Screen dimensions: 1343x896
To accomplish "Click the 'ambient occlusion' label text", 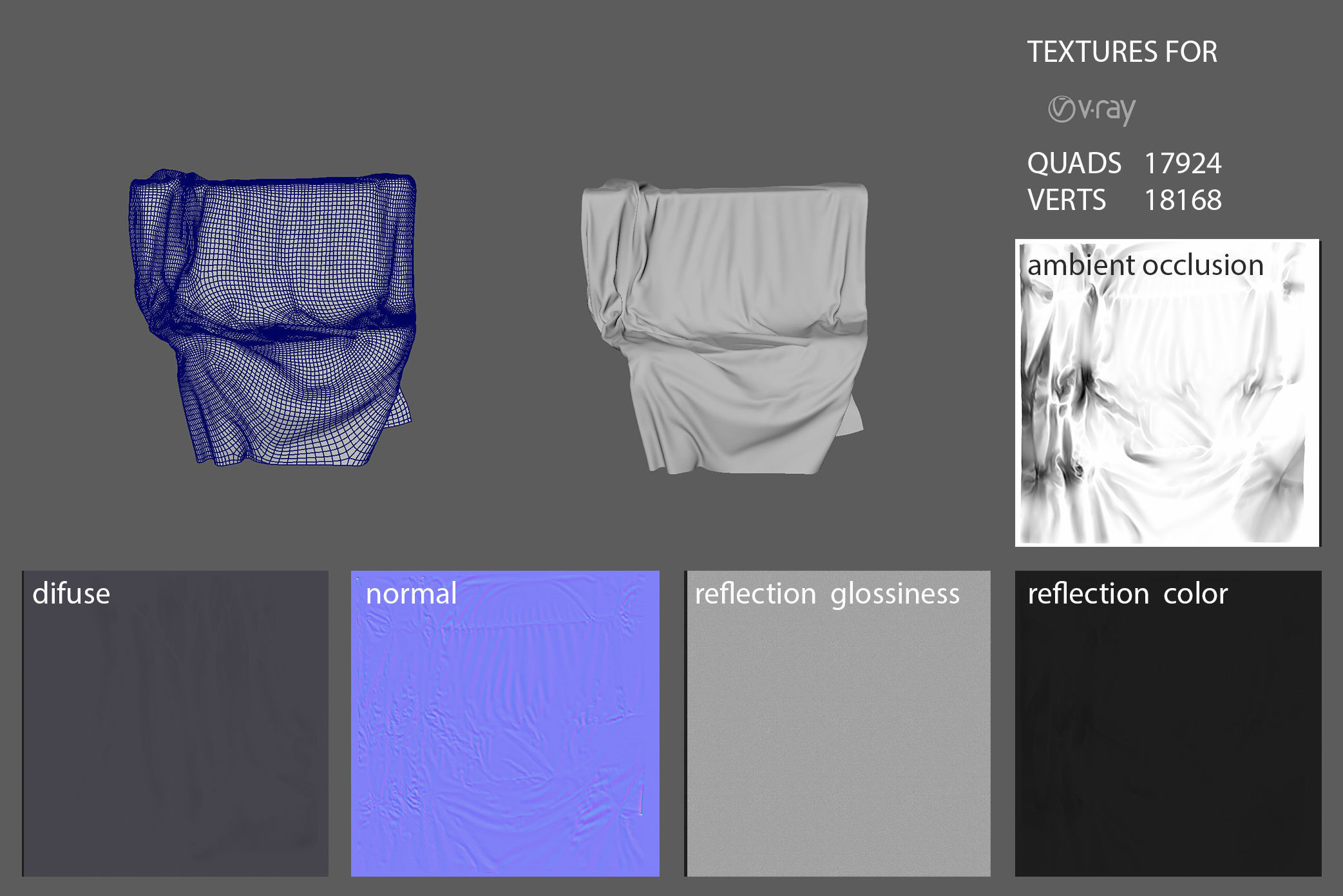I will (1145, 265).
